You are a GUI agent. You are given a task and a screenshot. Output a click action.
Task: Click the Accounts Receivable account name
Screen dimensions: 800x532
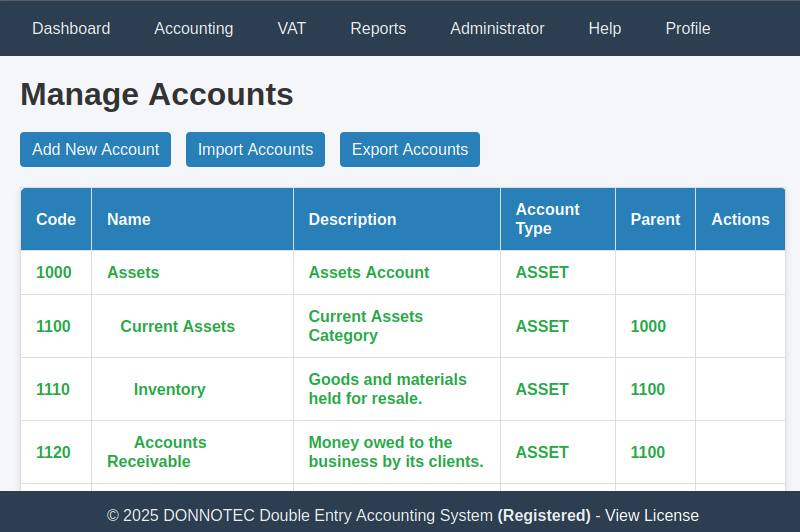click(x=157, y=452)
